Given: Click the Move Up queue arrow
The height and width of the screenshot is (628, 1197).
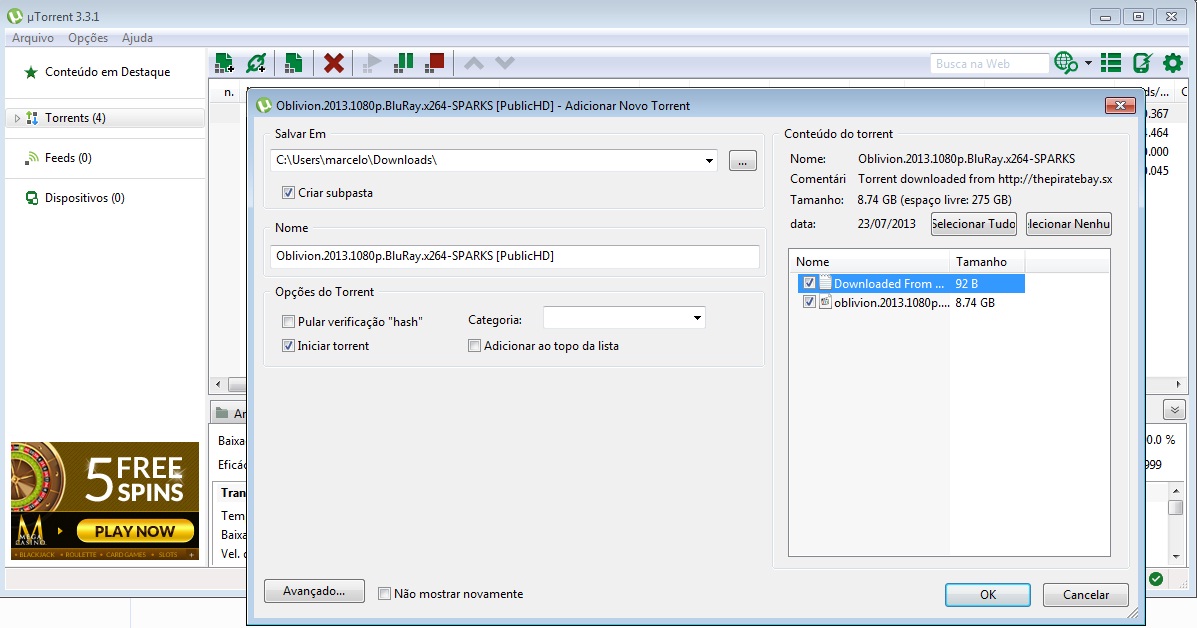Looking at the screenshot, I should 474,63.
